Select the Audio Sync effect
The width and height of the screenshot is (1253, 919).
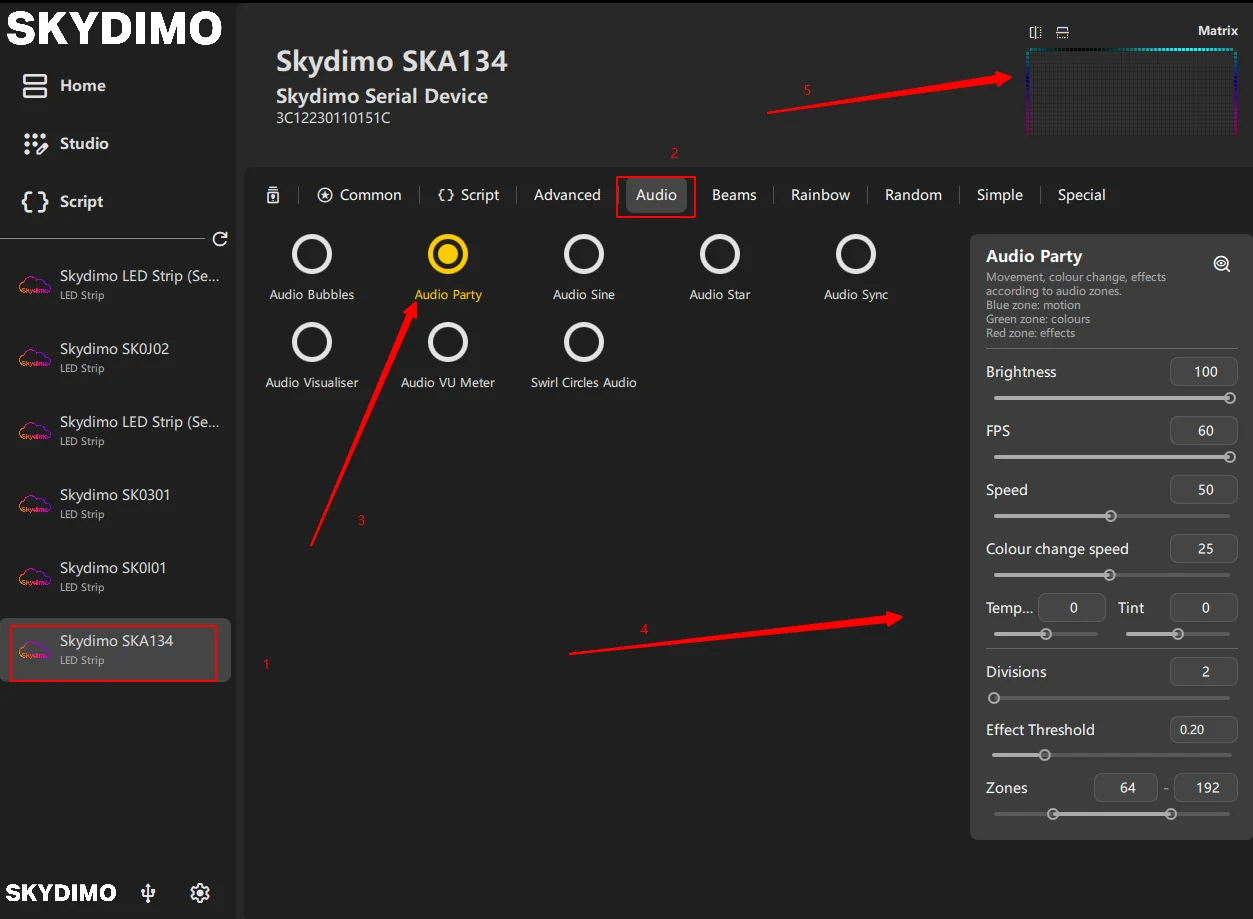click(856, 255)
